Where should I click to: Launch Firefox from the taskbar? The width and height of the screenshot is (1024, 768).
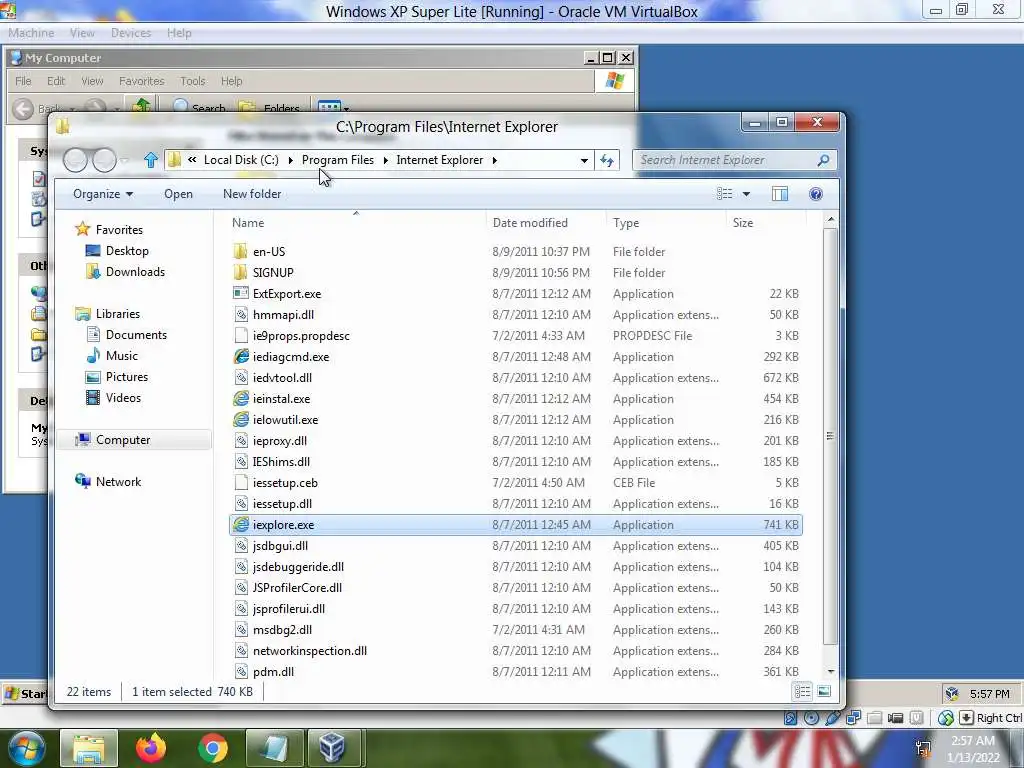tap(151, 748)
